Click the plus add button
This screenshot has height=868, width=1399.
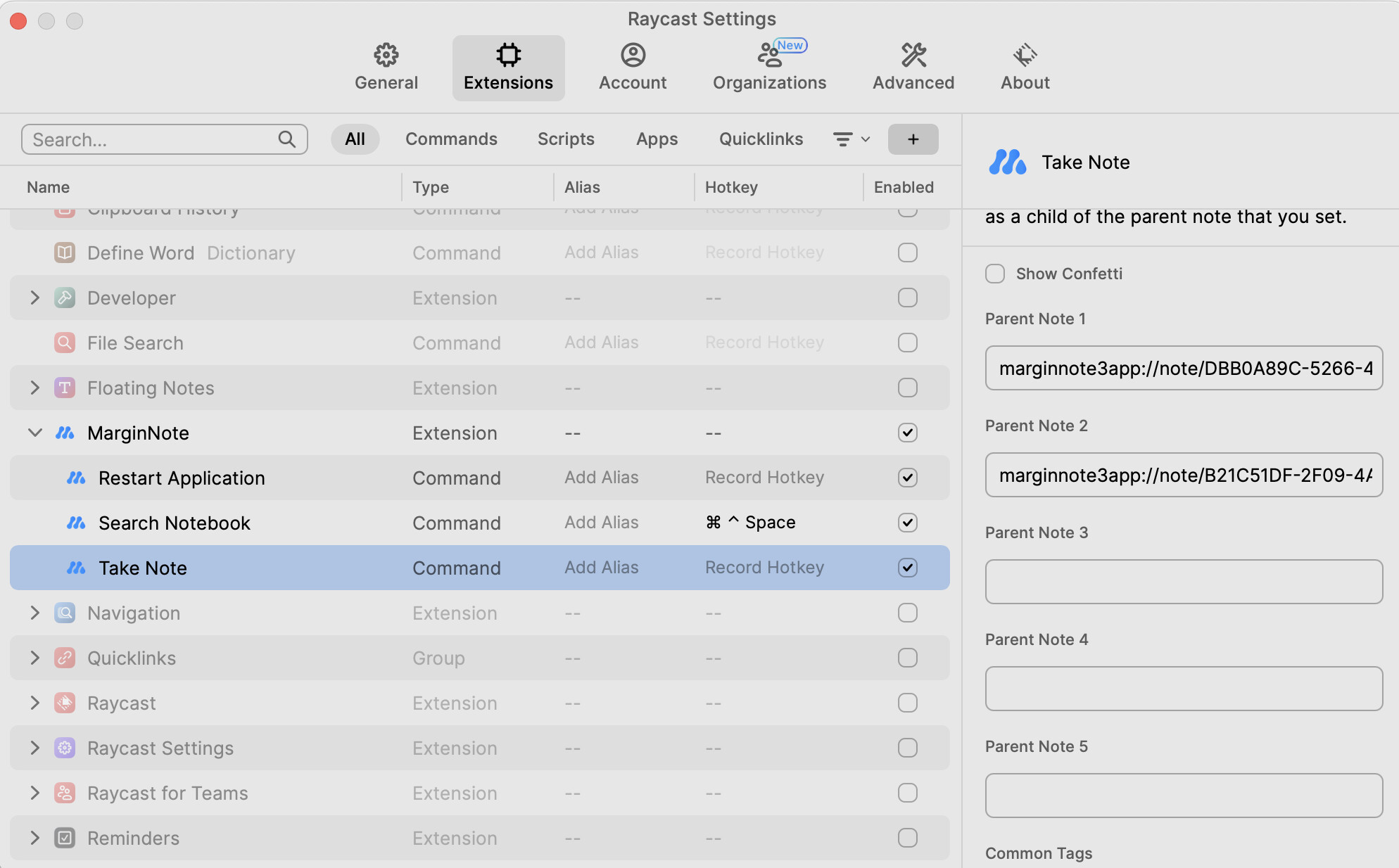tap(913, 139)
